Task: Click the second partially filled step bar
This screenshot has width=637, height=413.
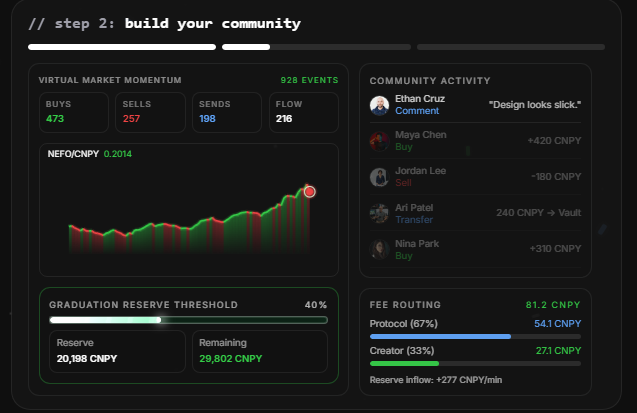Action: pyautogui.click(x=316, y=47)
